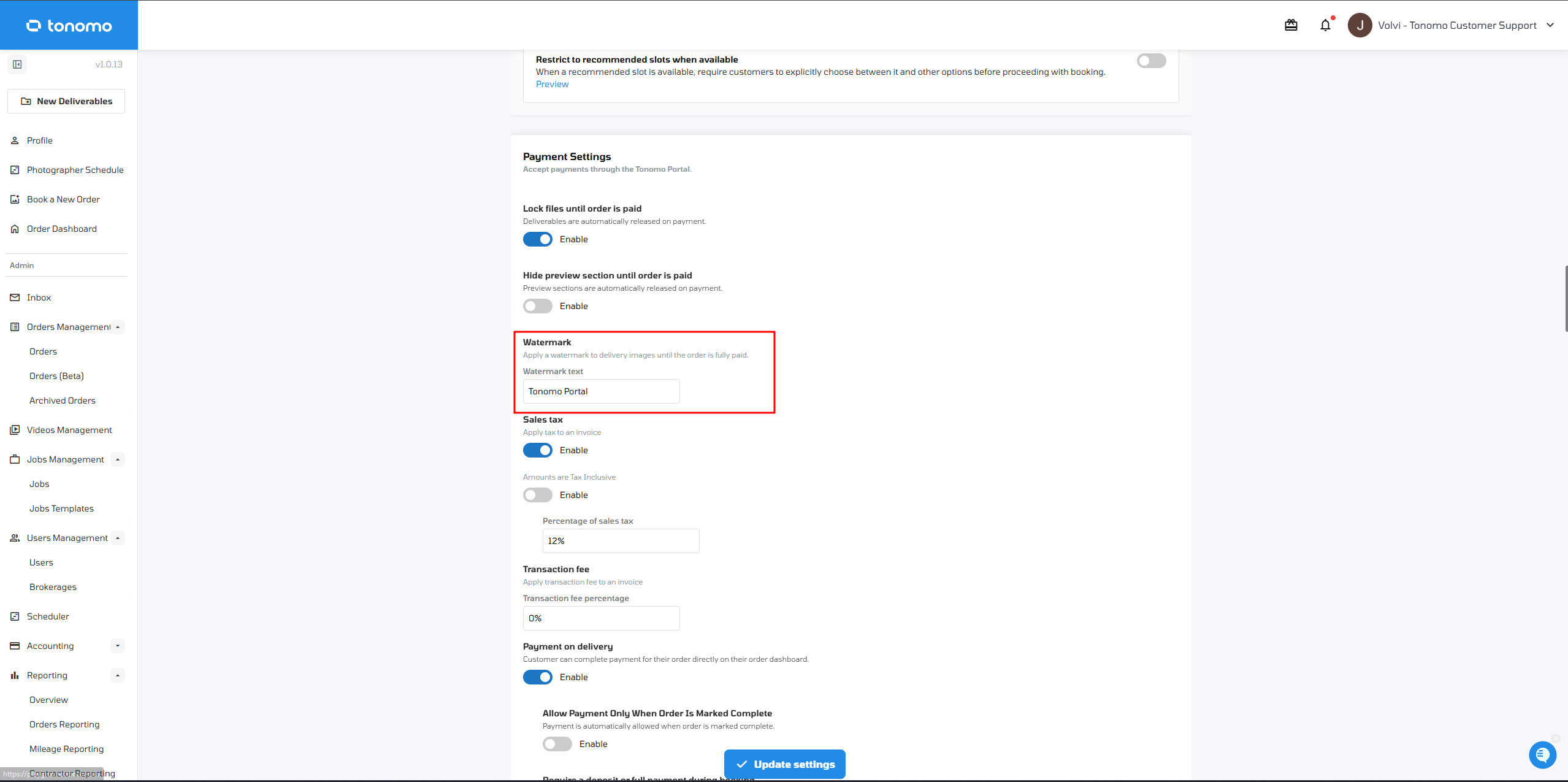Screen dimensions: 1568x782
Task: Click Book a New Order icon
Action: pyautogui.click(x=15, y=199)
